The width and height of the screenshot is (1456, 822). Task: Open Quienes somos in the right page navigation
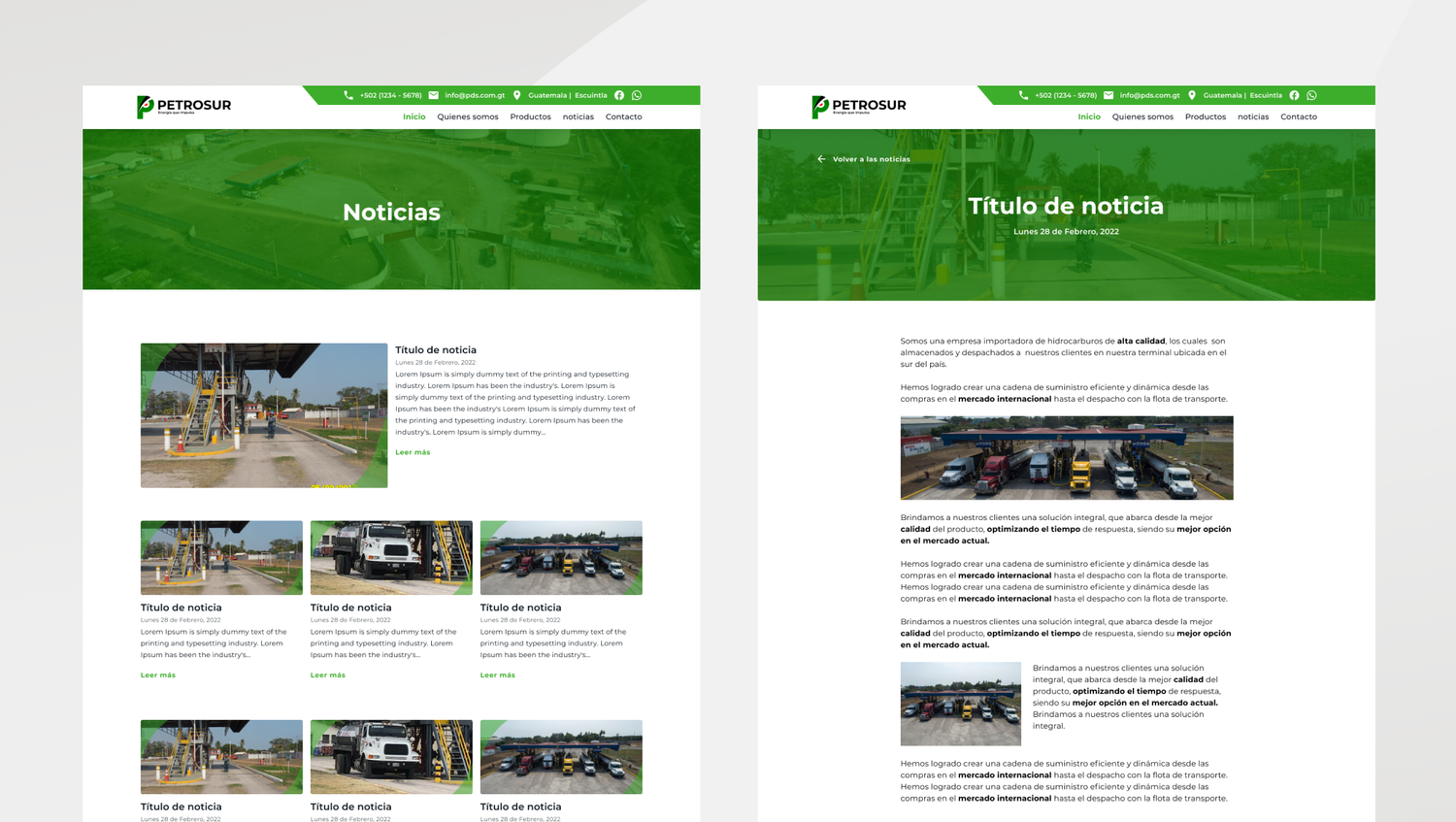(x=1142, y=116)
